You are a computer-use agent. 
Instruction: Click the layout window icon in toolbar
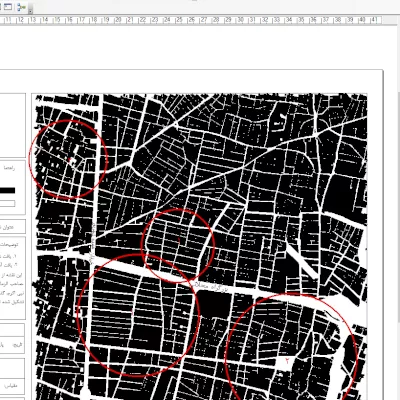8,6
